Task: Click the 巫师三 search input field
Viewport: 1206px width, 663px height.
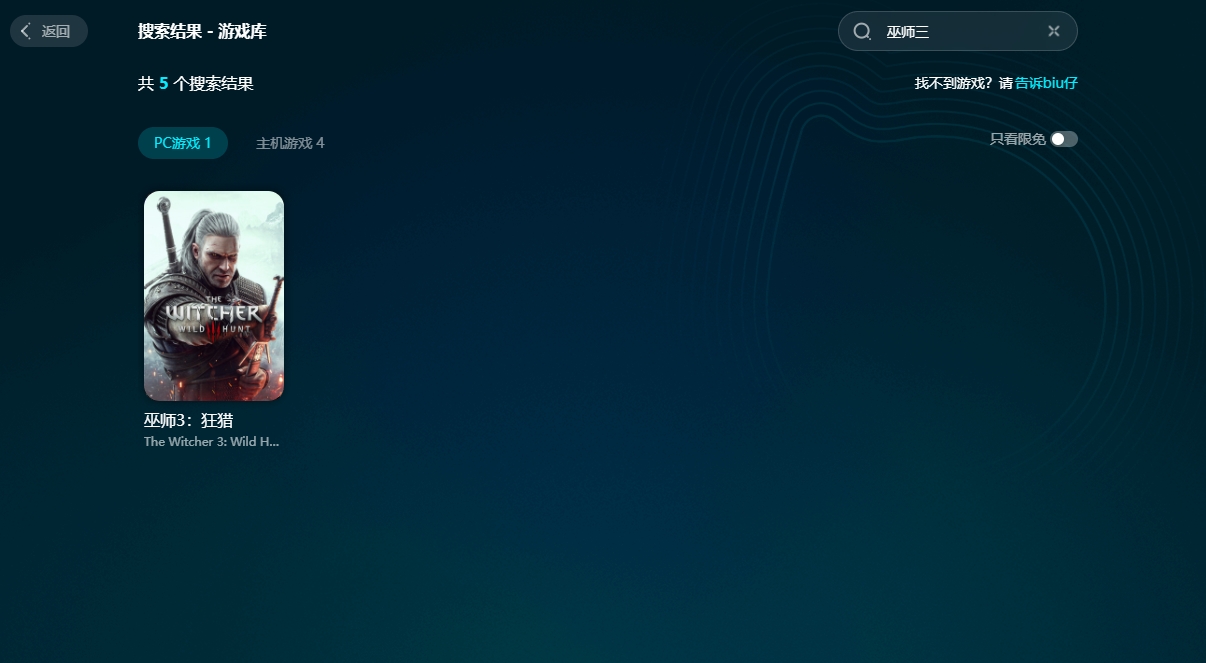Action: coord(957,31)
